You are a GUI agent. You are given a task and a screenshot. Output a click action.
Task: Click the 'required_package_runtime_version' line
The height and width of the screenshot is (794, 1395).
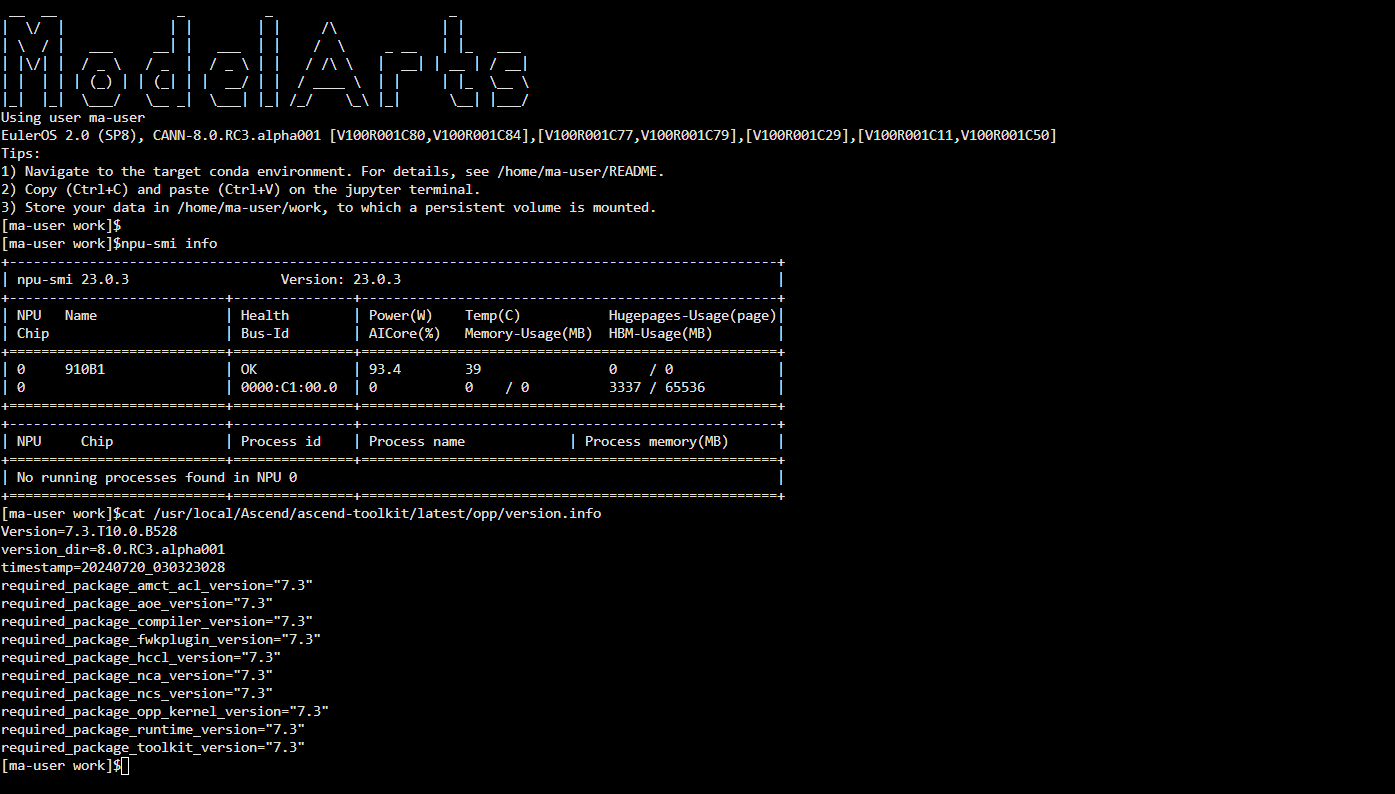click(153, 729)
